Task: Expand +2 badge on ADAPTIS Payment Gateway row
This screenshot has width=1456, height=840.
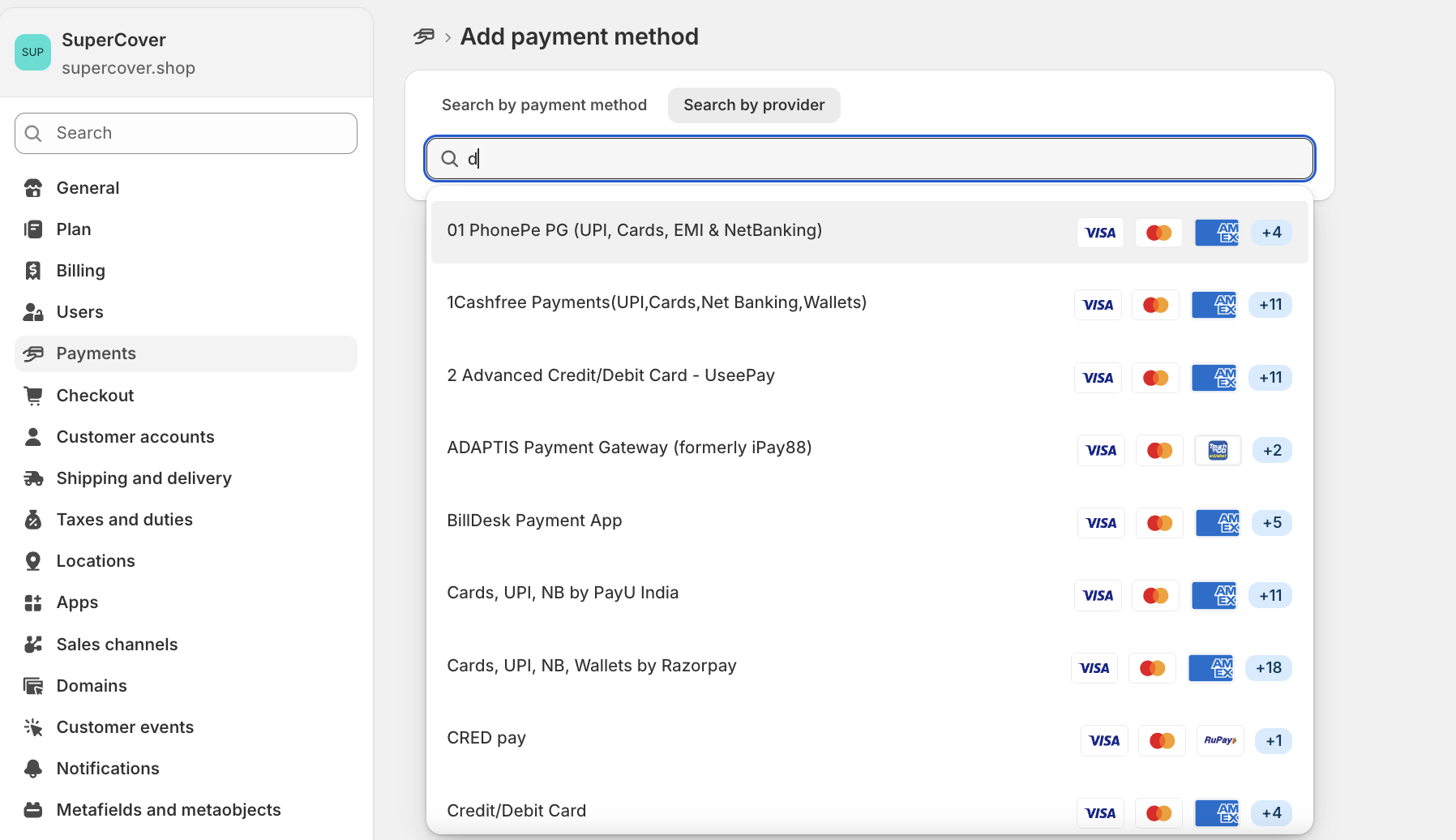Action: 1272,450
